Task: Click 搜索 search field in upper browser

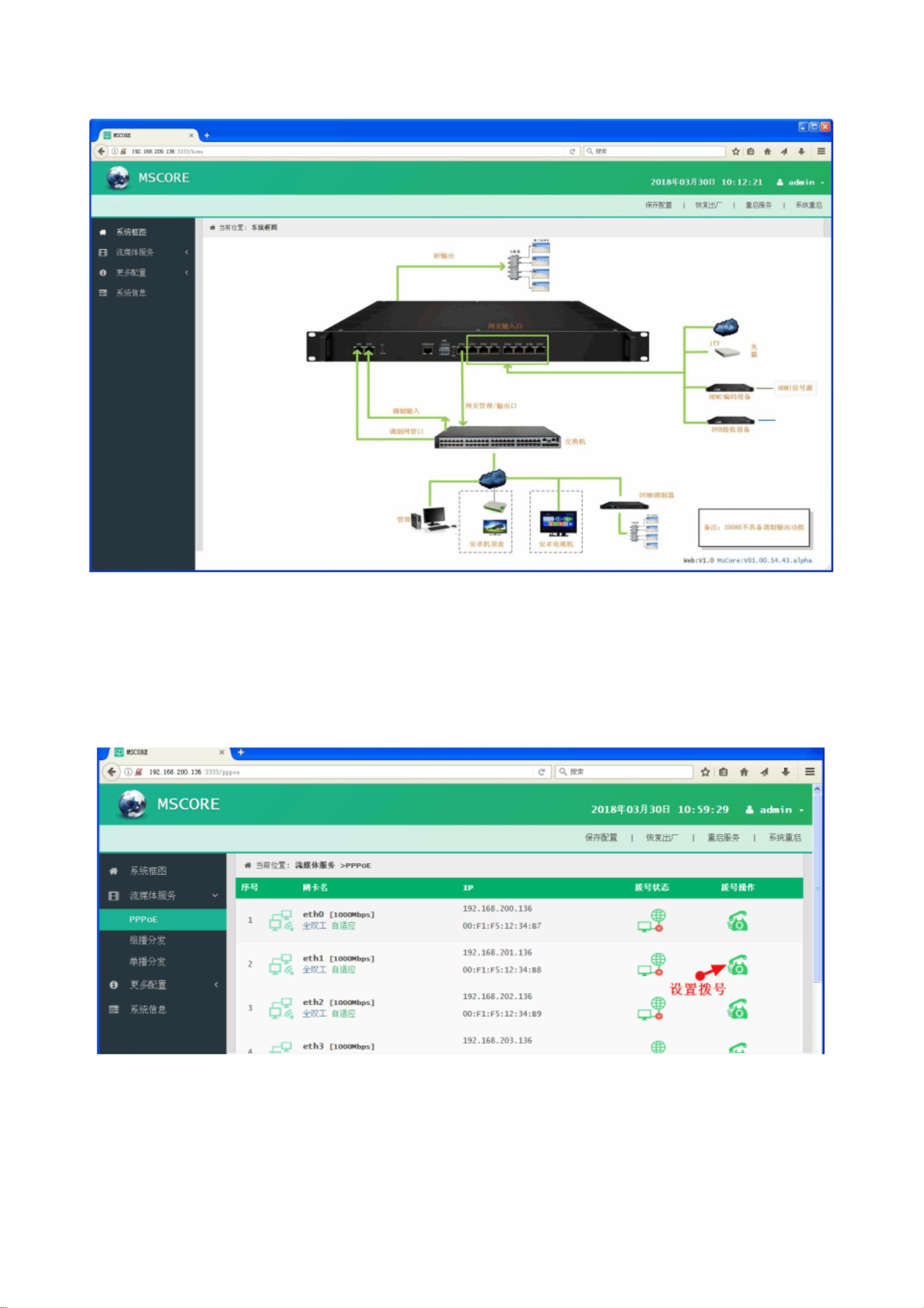Action: (x=654, y=152)
